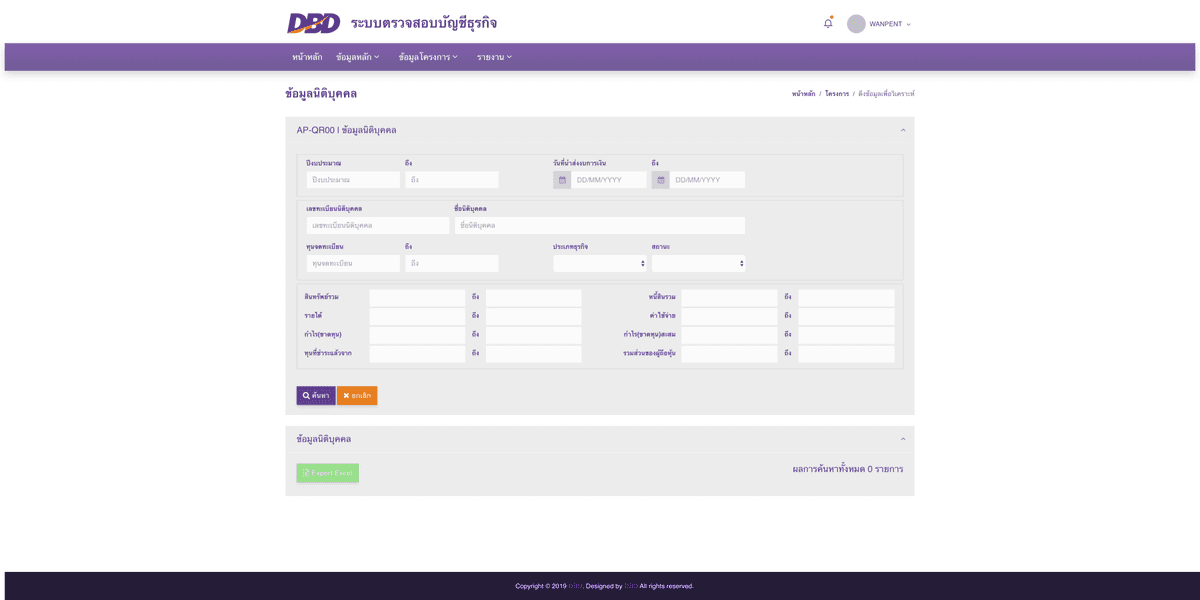Click the Export Excel button
Viewport: 1200px width, 600px height.
(328, 473)
